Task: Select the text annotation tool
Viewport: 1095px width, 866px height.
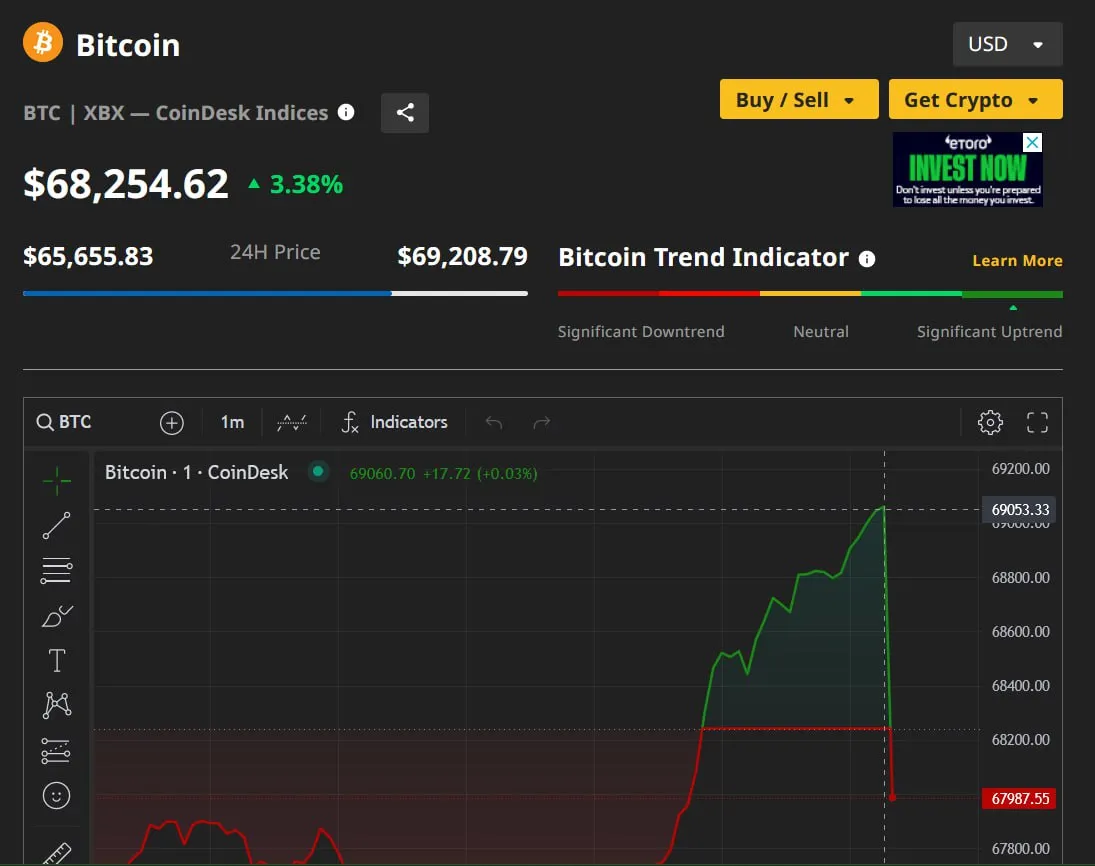Action: coord(57,661)
